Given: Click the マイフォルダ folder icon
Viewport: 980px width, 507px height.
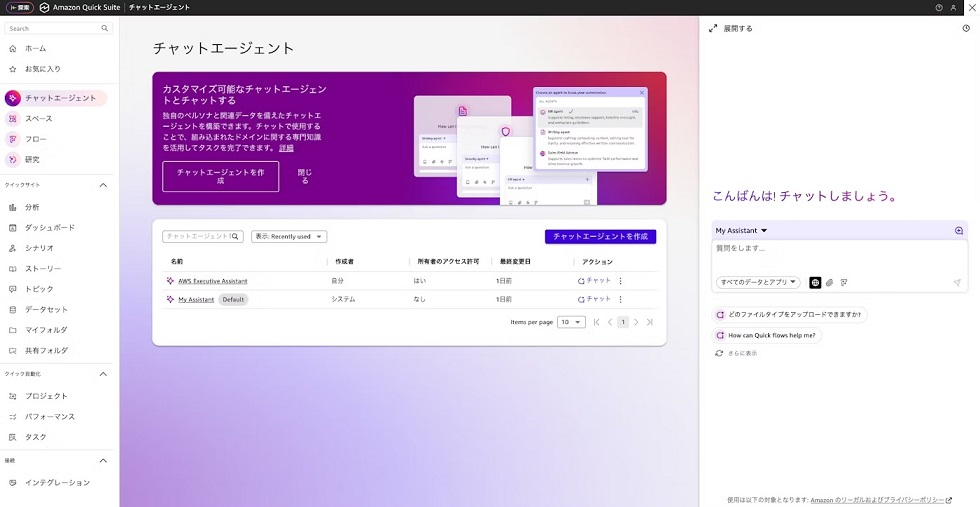Looking at the screenshot, I should [x=12, y=330].
